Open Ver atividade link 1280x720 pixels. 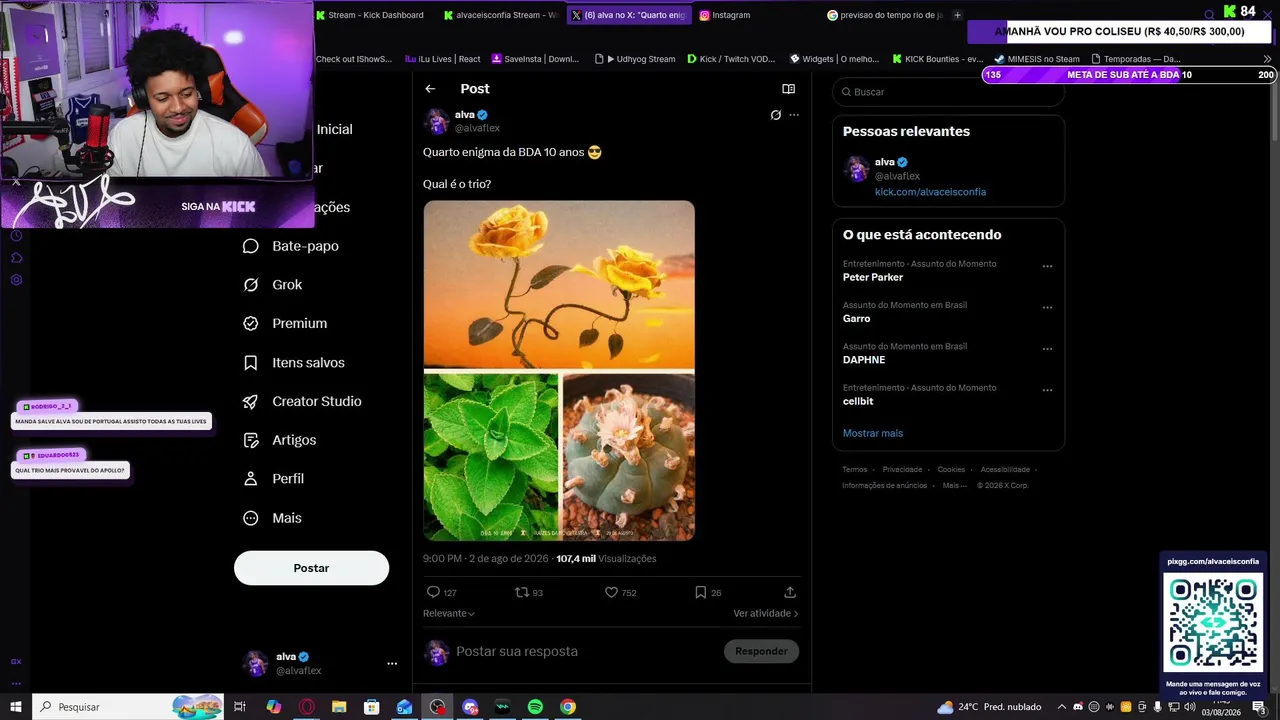point(766,613)
